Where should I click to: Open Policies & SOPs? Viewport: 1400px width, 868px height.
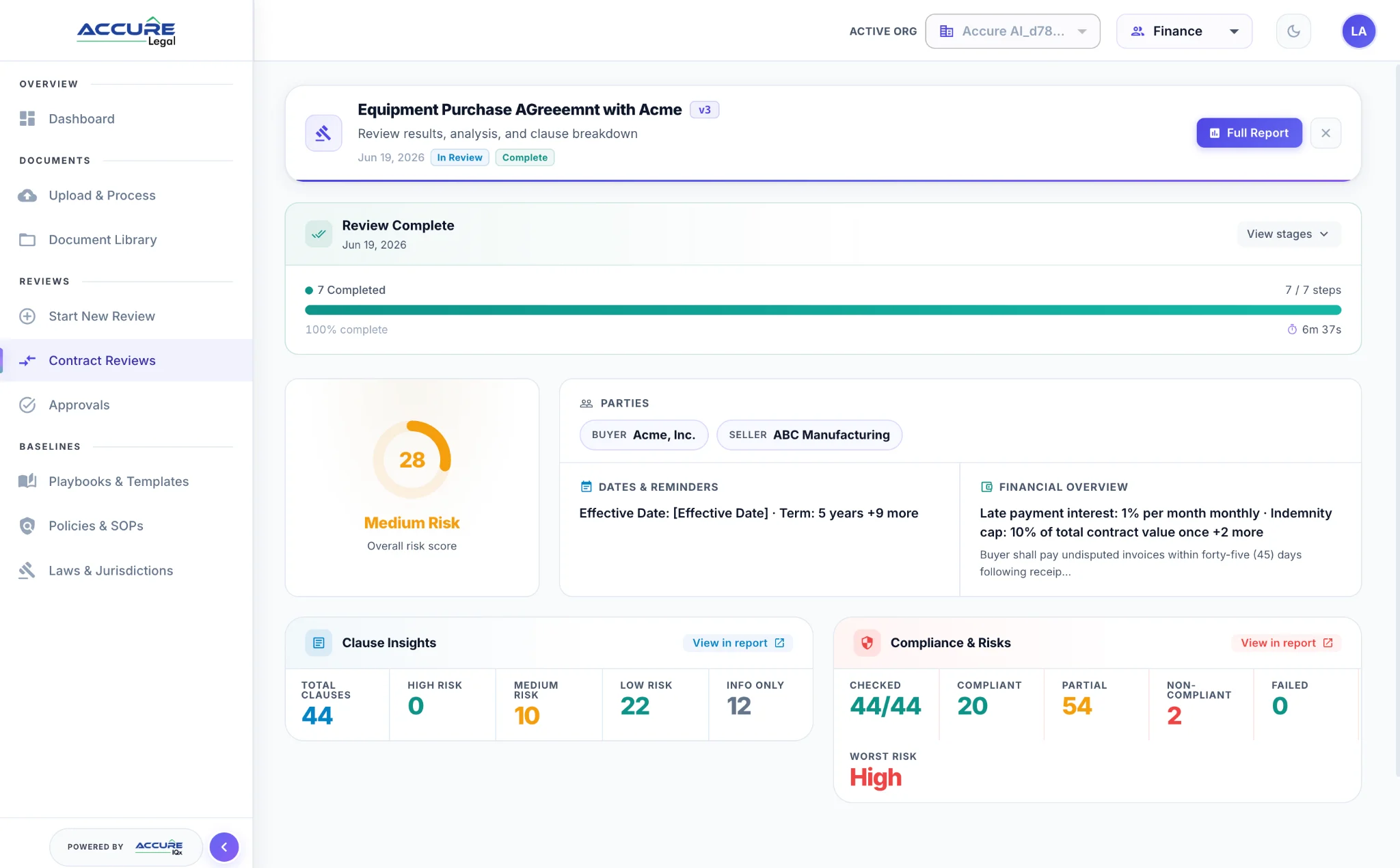click(126, 526)
